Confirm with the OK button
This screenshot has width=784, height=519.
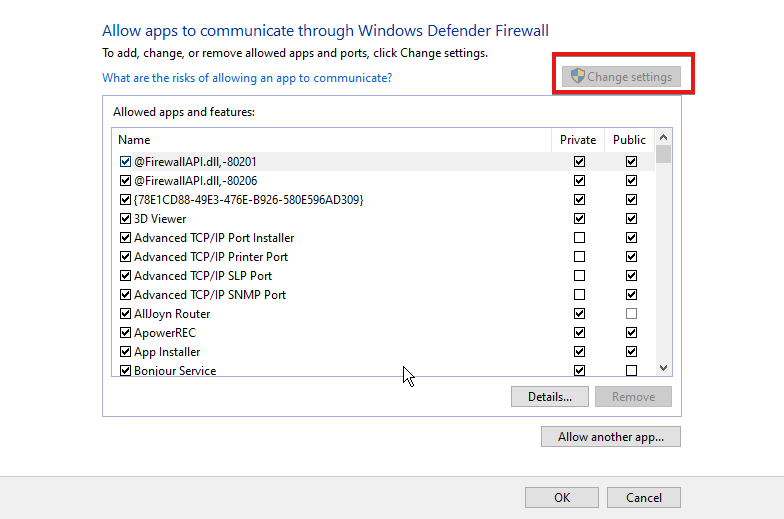pyautogui.click(x=562, y=498)
